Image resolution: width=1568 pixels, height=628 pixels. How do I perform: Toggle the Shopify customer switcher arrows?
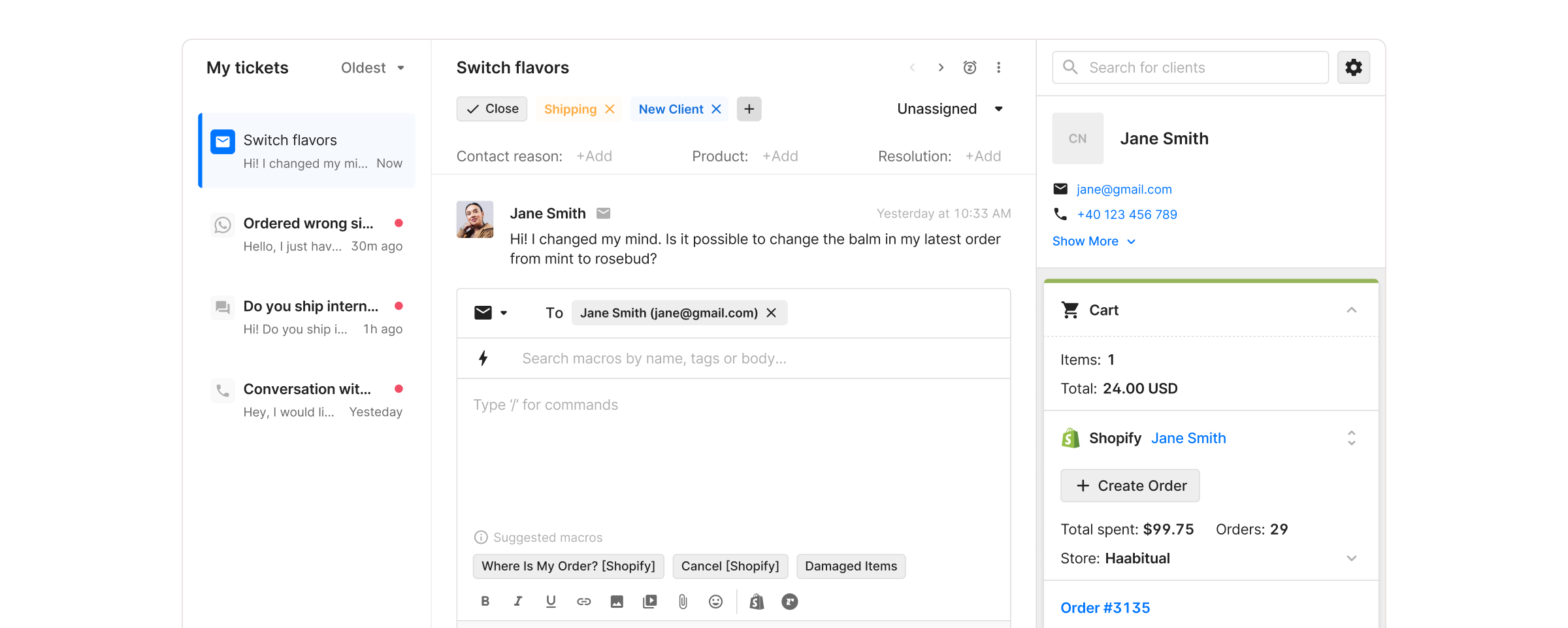coord(1351,438)
